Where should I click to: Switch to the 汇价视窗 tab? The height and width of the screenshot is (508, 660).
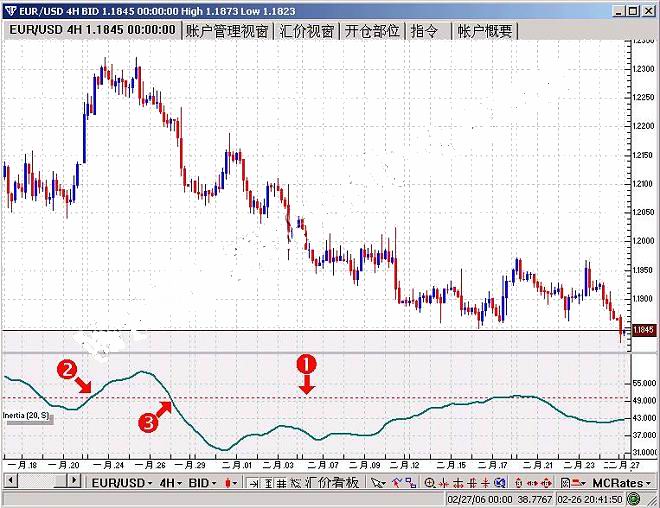pyautogui.click(x=305, y=31)
